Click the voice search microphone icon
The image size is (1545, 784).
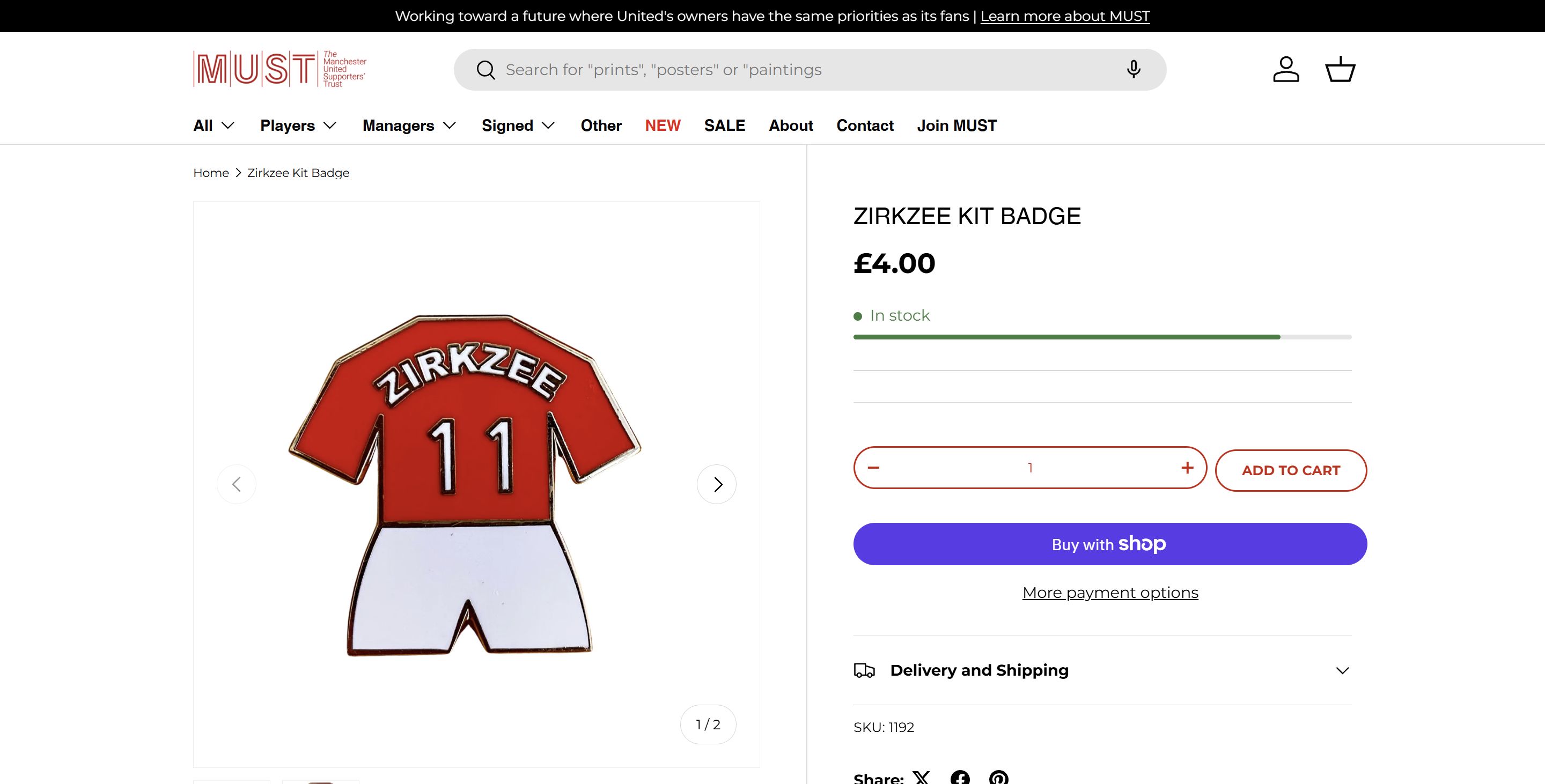pos(1133,70)
